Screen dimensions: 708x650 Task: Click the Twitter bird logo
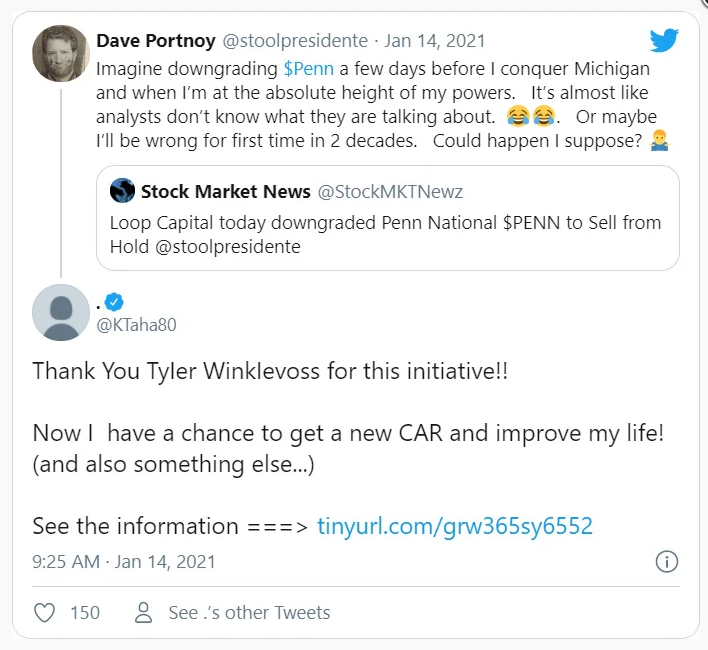coord(664,41)
